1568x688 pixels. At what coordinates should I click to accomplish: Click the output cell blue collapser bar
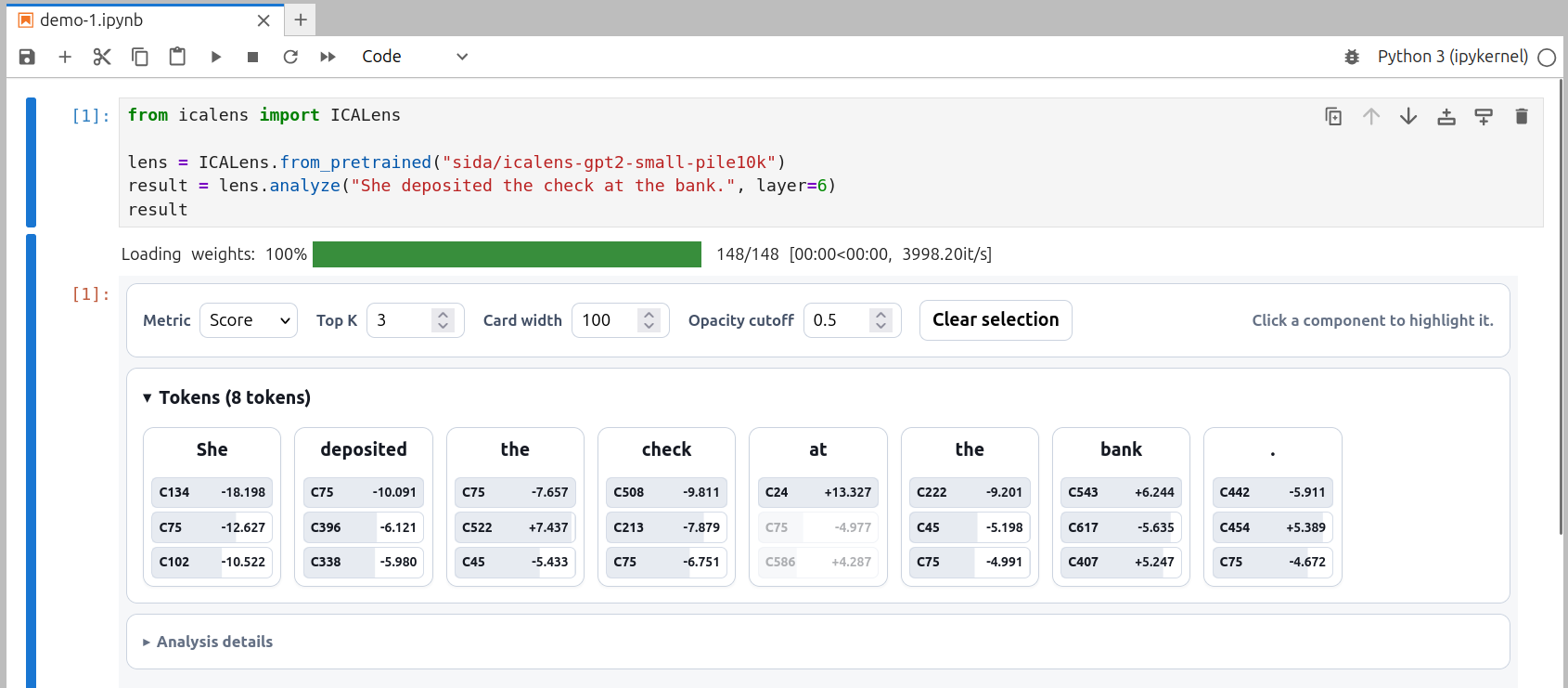[x=31, y=461]
